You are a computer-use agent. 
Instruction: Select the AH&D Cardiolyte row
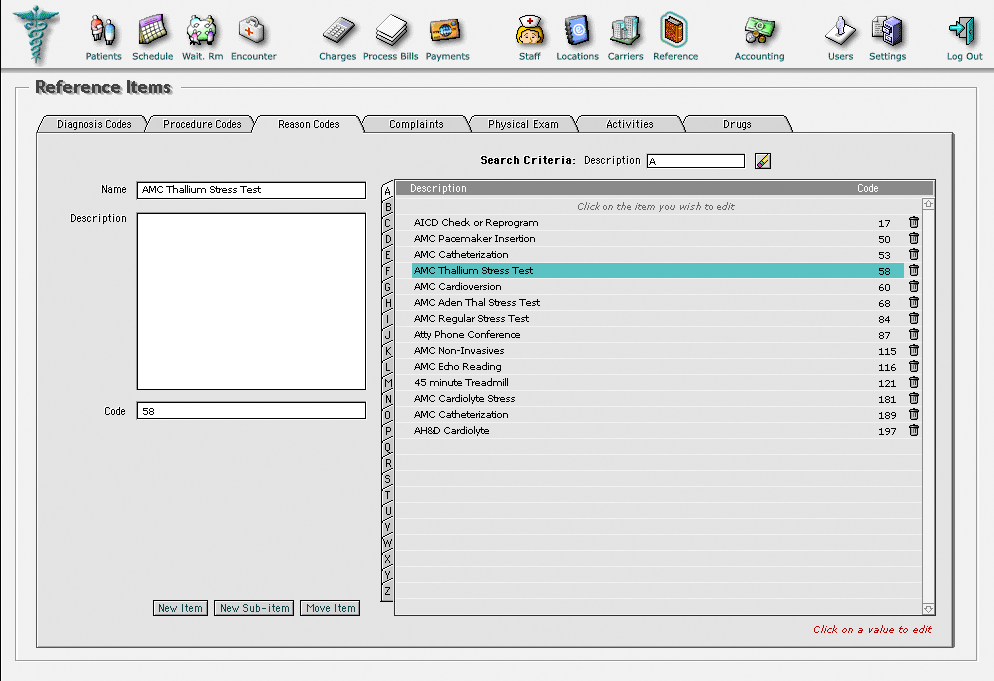point(657,431)
